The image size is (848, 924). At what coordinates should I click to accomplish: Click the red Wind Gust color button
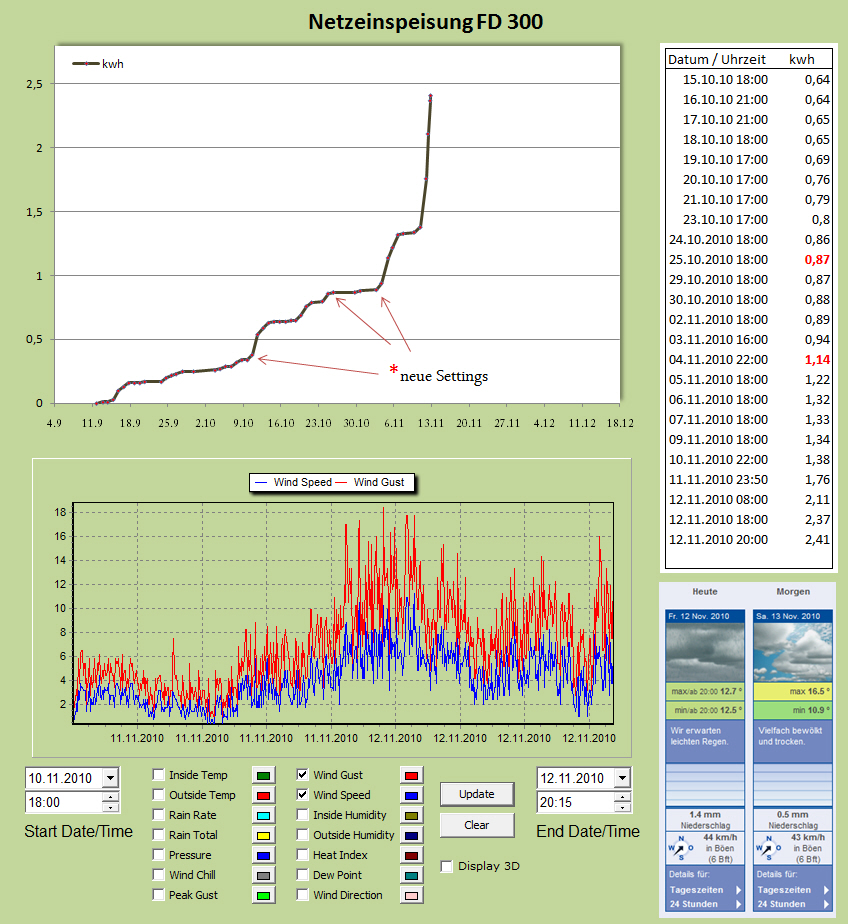click(411, 775)
